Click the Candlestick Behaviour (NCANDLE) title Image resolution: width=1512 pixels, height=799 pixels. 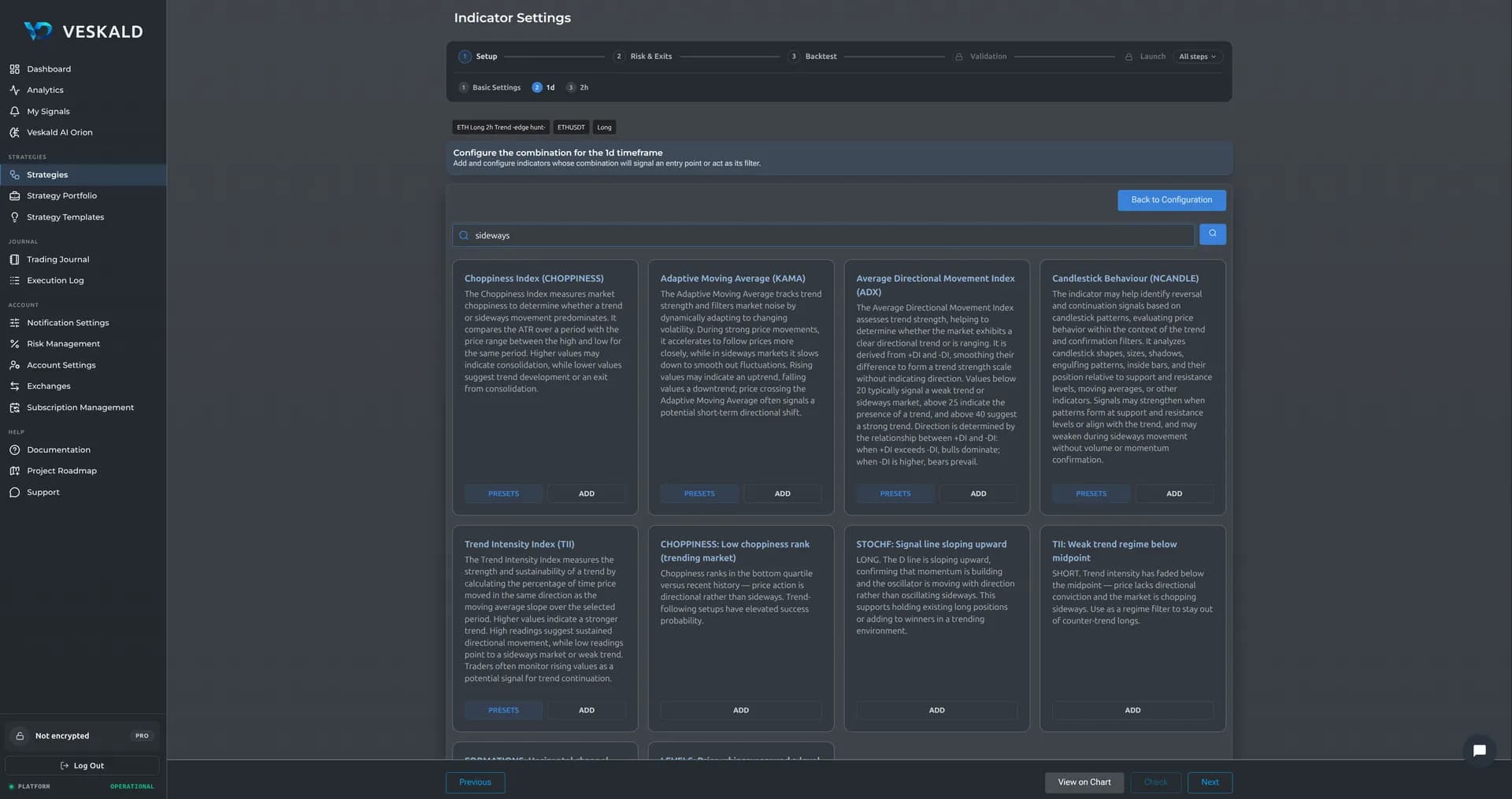coord(1125,279)
